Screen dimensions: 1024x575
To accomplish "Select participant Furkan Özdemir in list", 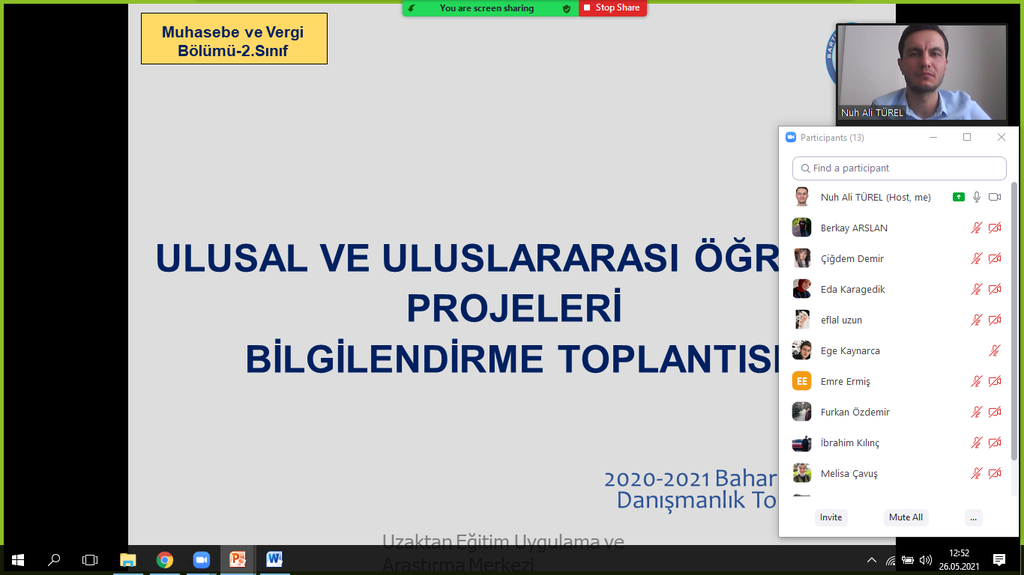I will pyautogui.click(x=895, y=412).
